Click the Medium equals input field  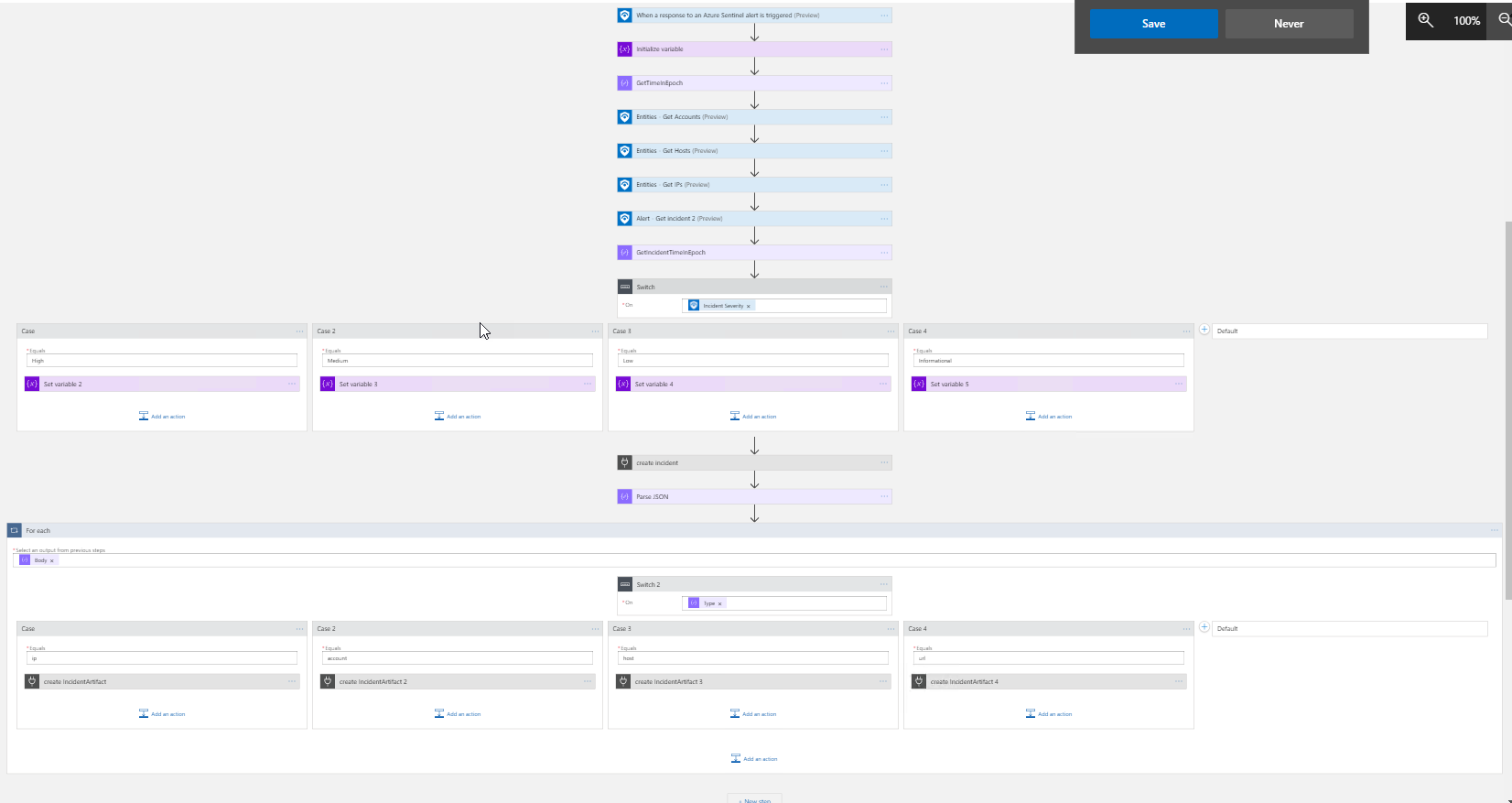click(458, 361)
